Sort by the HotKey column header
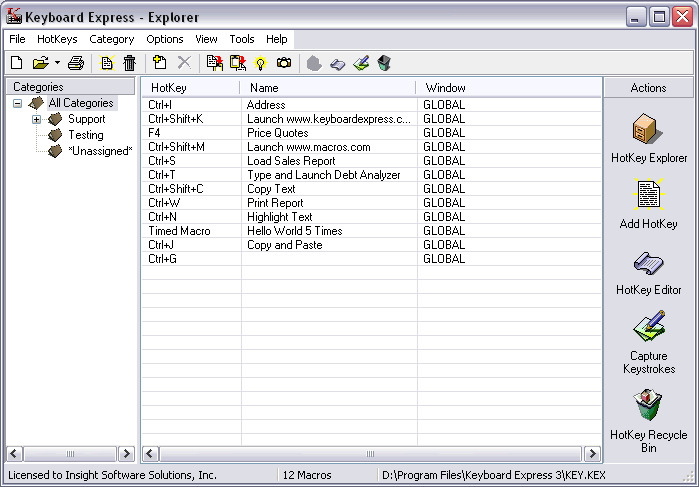This screenshot has height=487, width=699. tap(191, 88)
